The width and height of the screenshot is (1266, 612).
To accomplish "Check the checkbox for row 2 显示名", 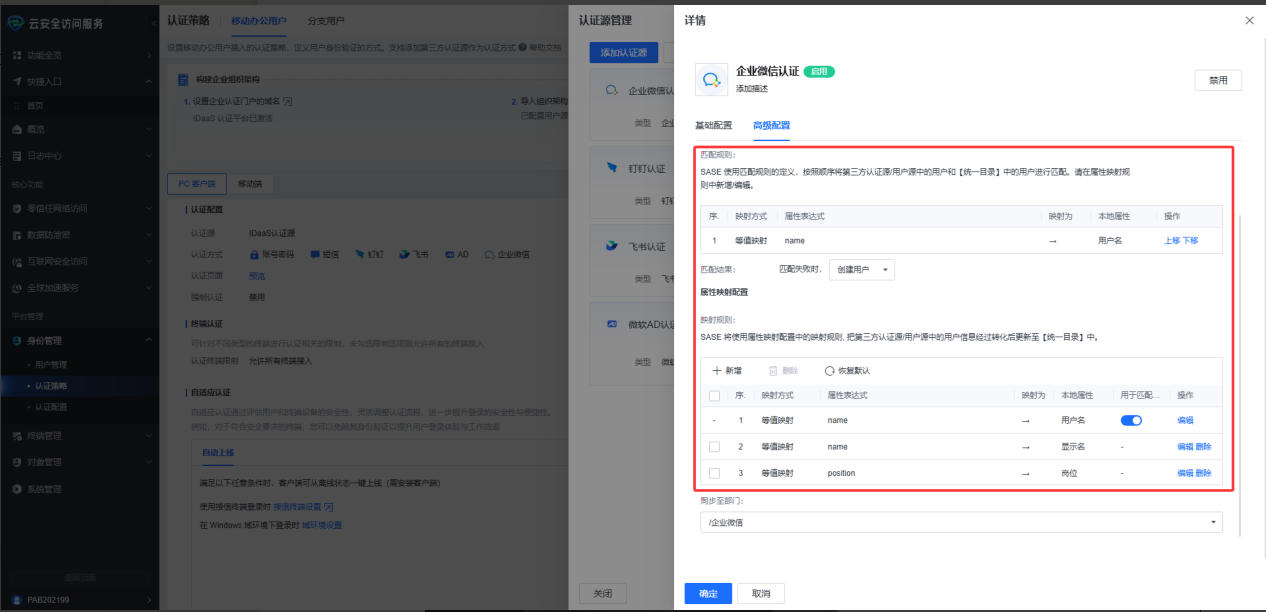I will [714, 447].
